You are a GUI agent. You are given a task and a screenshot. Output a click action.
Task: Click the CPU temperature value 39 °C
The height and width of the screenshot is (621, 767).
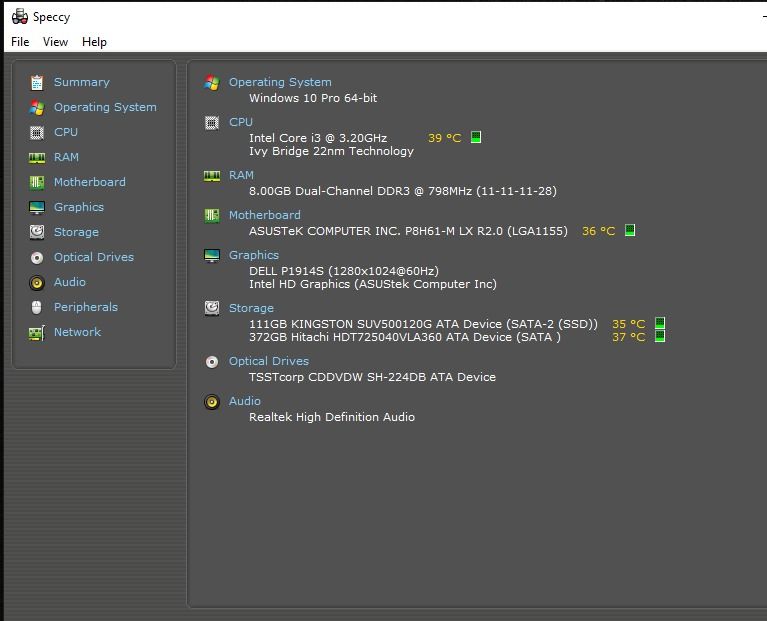445,138
